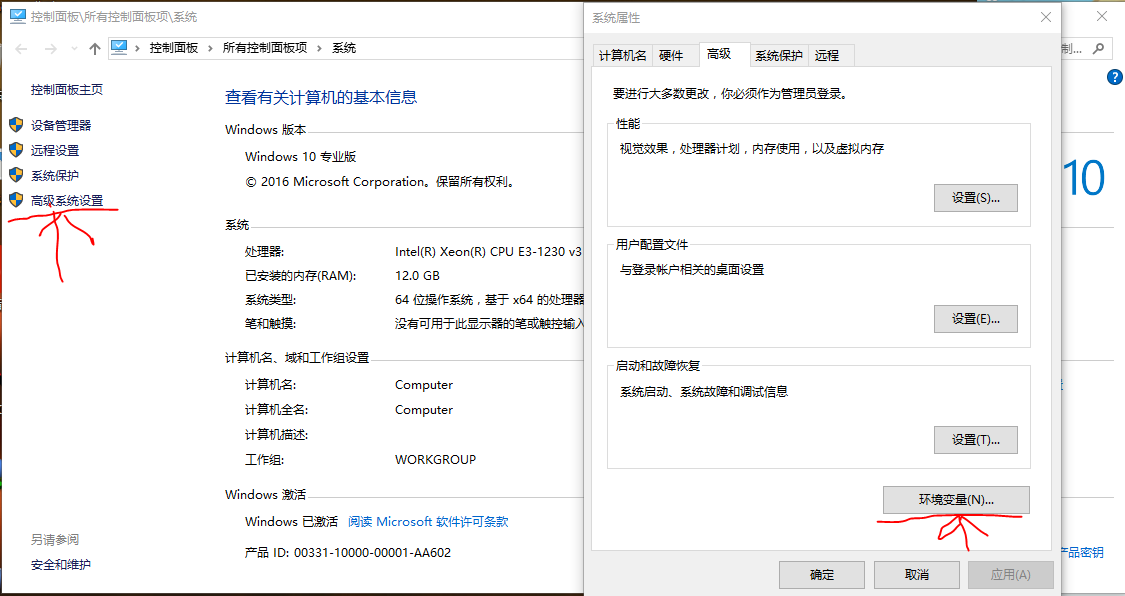Click 控制面板 in the address bar breadcrumb
The image size is (1125, 596).
tap(174, 48)
